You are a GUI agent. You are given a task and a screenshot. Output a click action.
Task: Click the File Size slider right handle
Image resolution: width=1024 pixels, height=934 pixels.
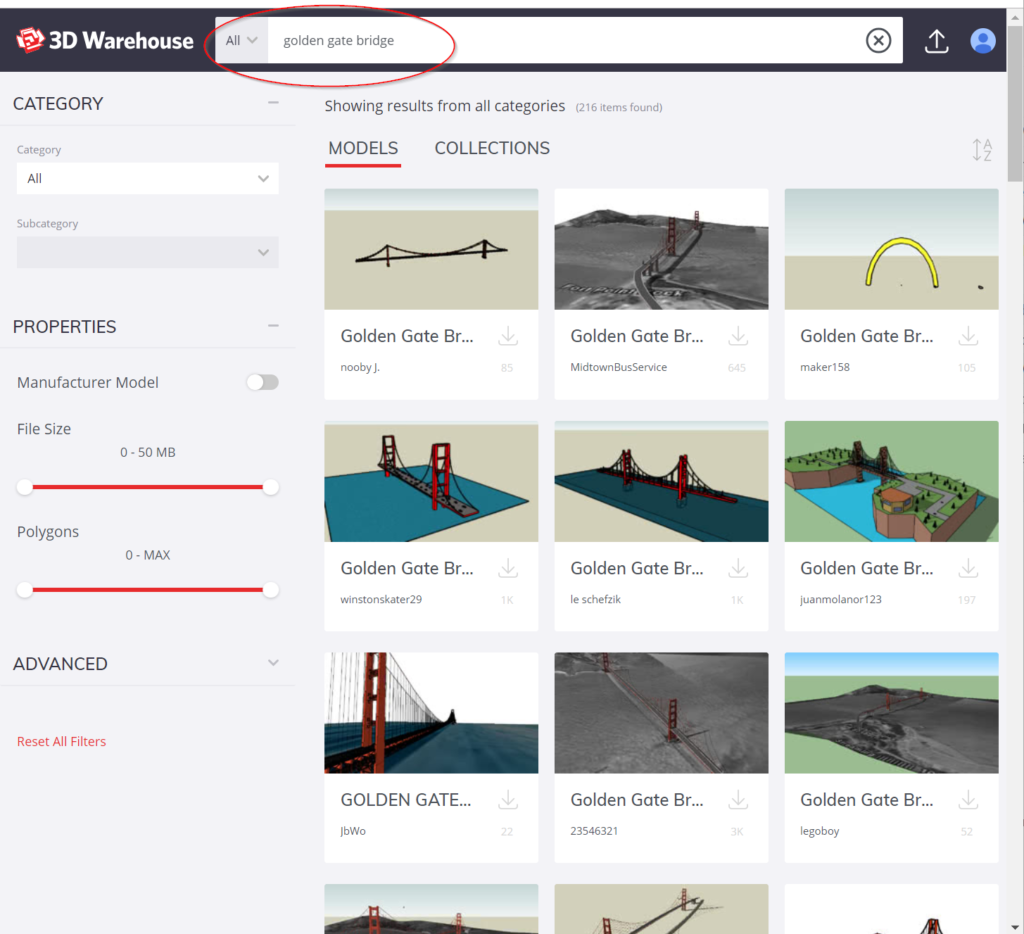tap(270, 487)
